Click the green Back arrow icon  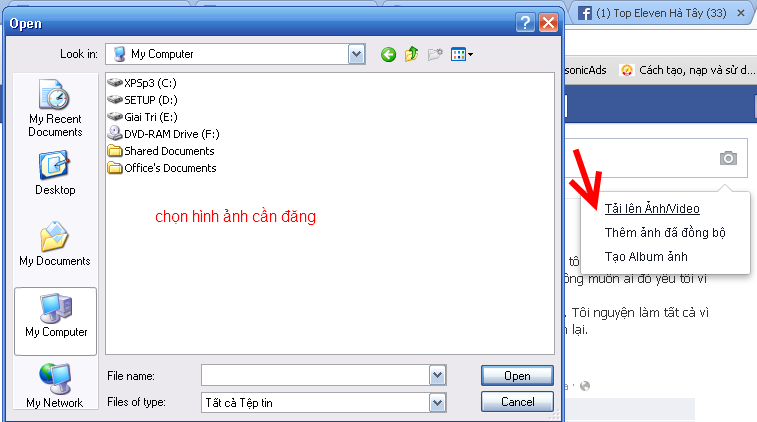pos(388,55)
